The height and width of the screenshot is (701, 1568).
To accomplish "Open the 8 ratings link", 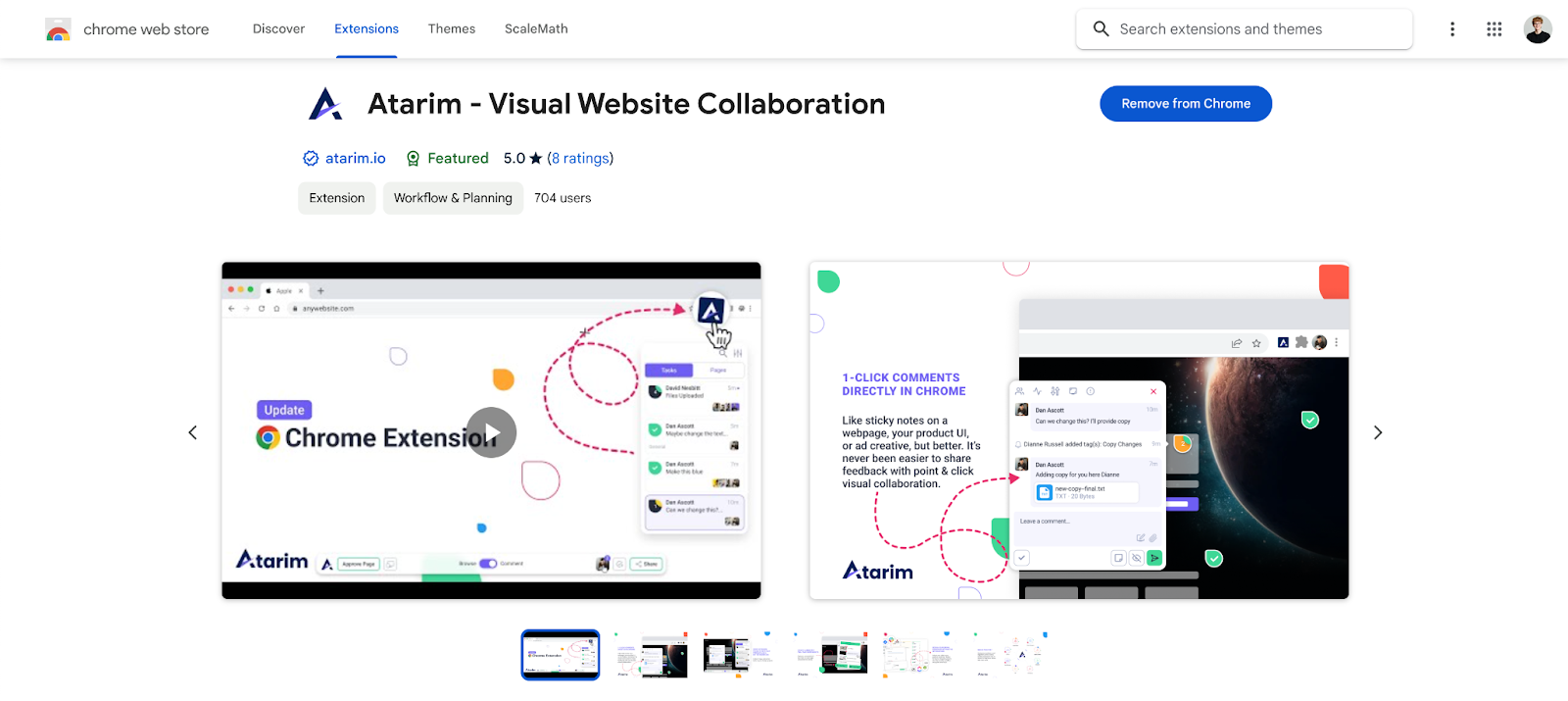I will (579, 159).
